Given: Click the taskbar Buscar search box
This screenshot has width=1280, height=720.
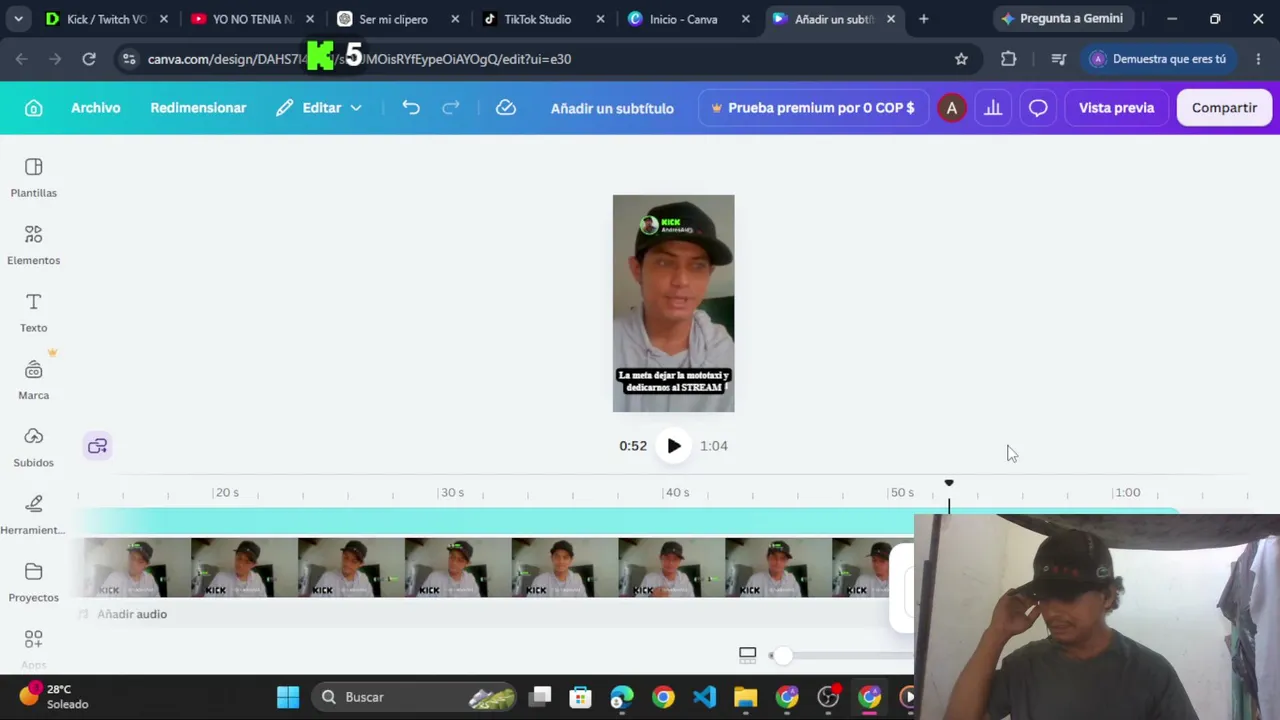Looking at the screenshot, I should coord(414,697).
